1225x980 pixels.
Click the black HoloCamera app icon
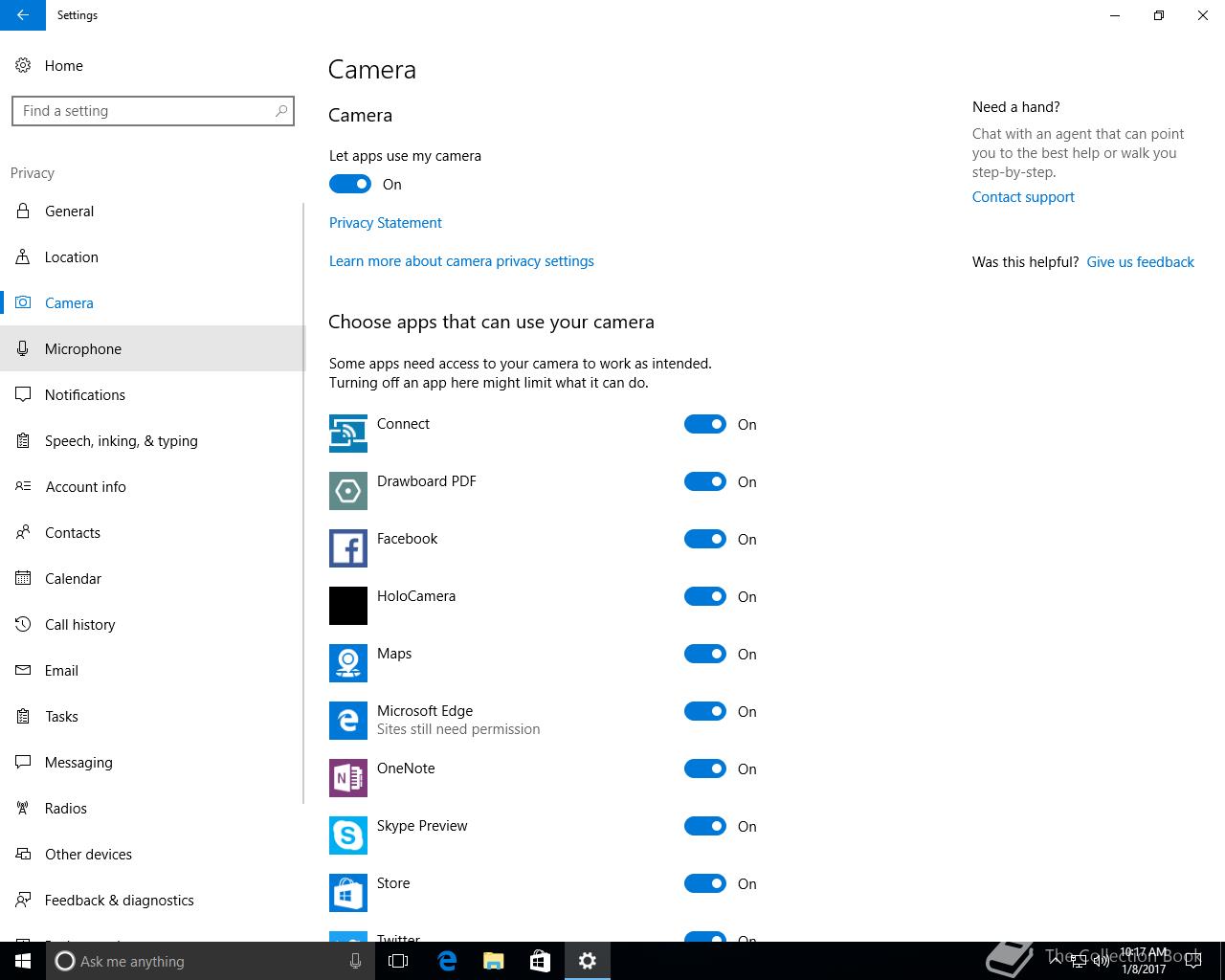tap(348, 606)
